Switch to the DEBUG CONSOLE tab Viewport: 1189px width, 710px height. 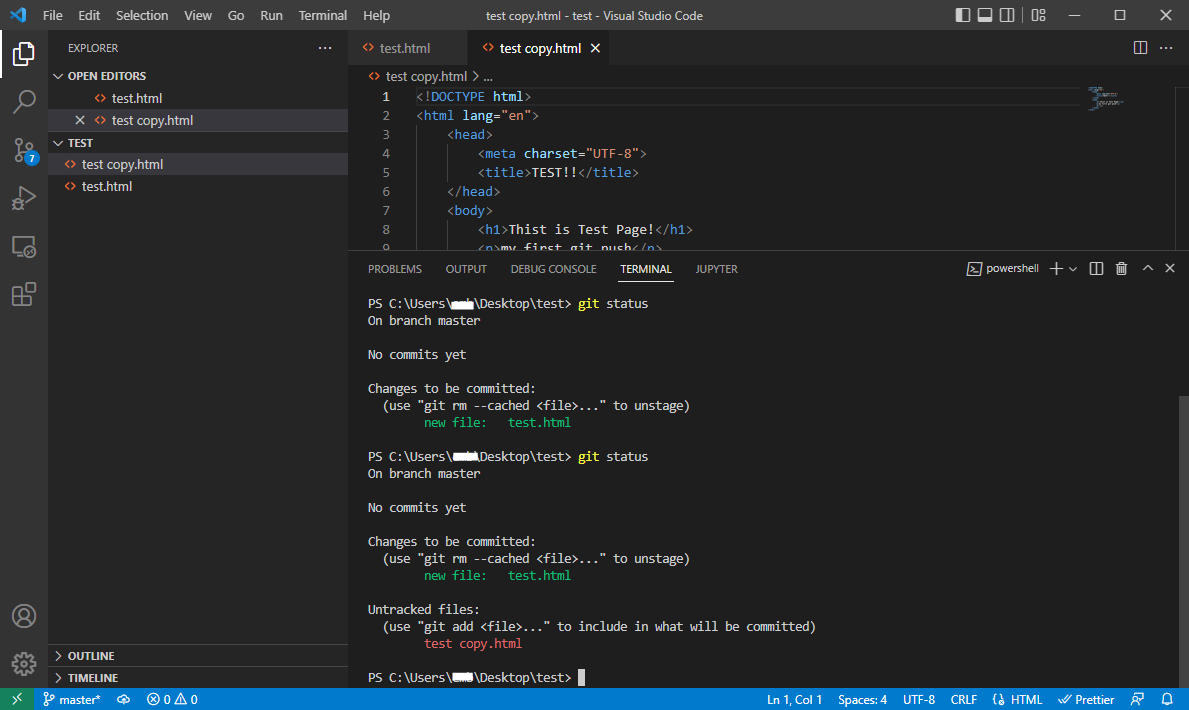[553, 269]
